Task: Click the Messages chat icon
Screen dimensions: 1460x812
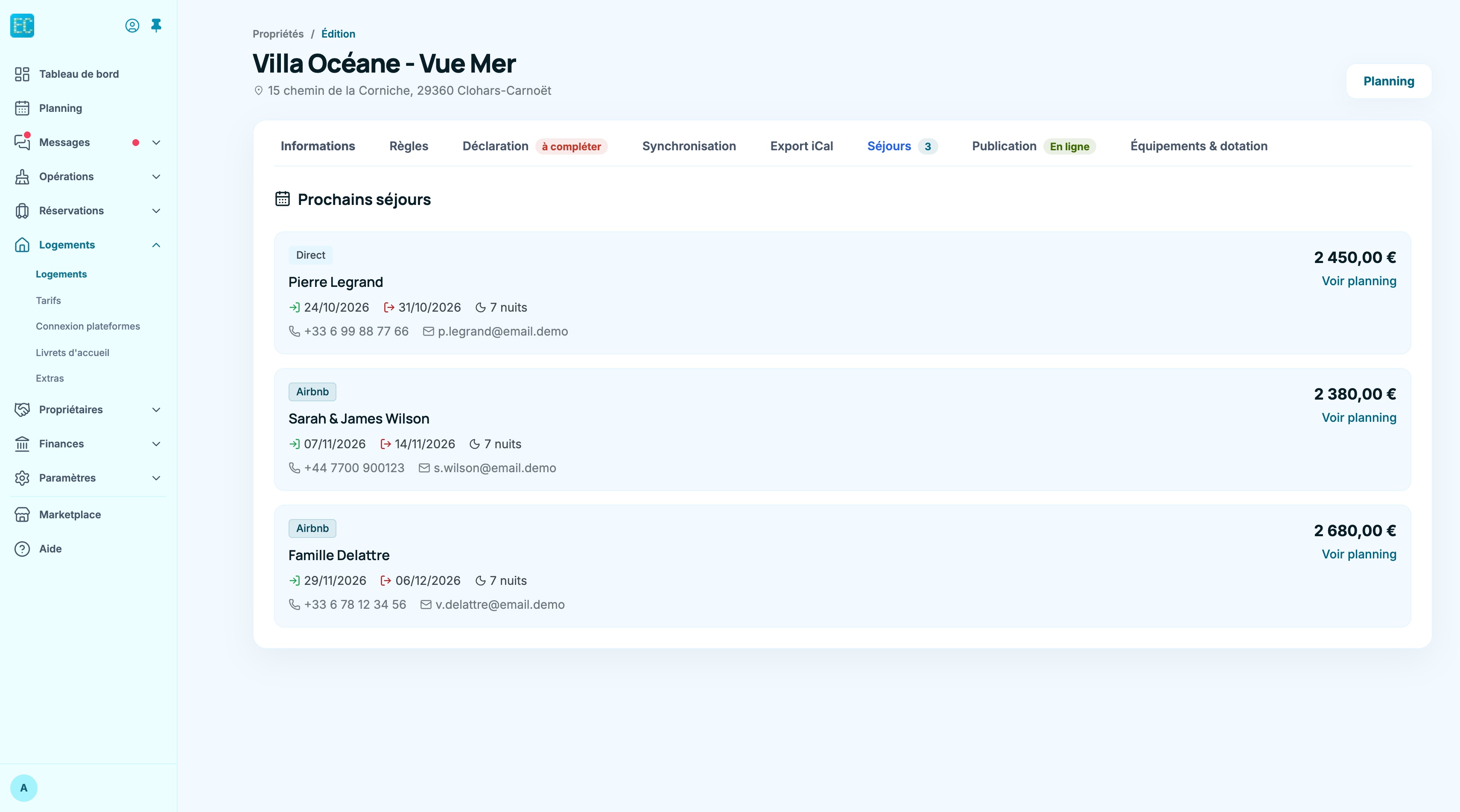Action: point(22,142)
